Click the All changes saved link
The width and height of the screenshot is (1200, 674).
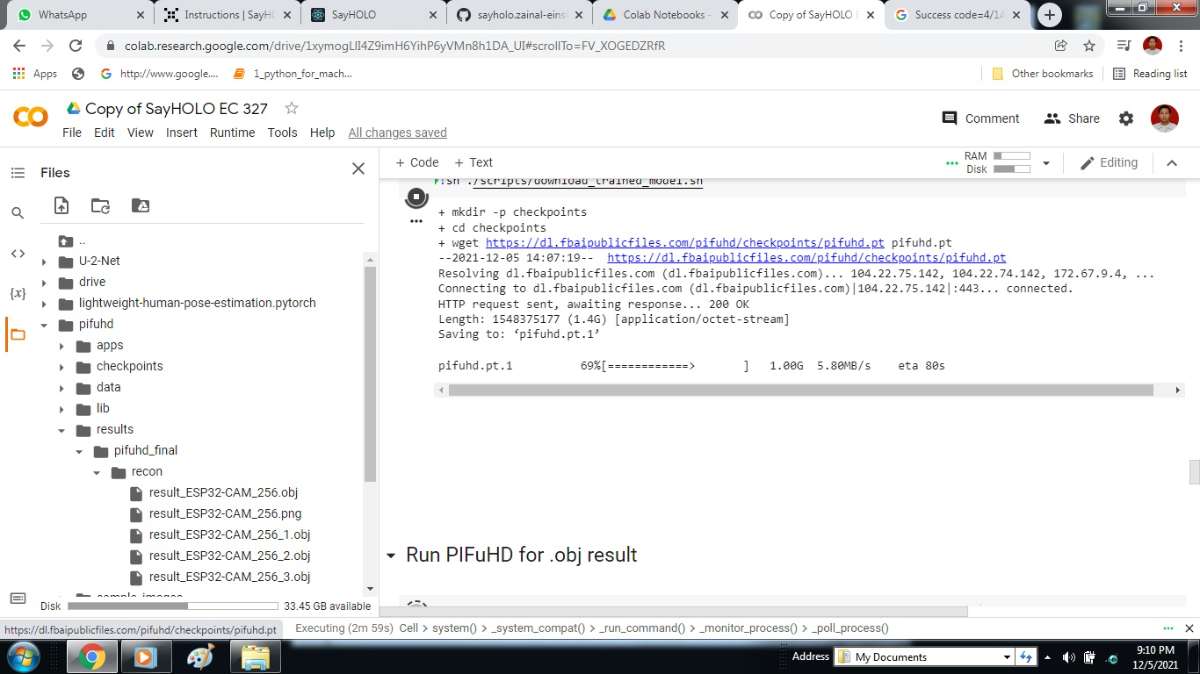pos(397,133)
